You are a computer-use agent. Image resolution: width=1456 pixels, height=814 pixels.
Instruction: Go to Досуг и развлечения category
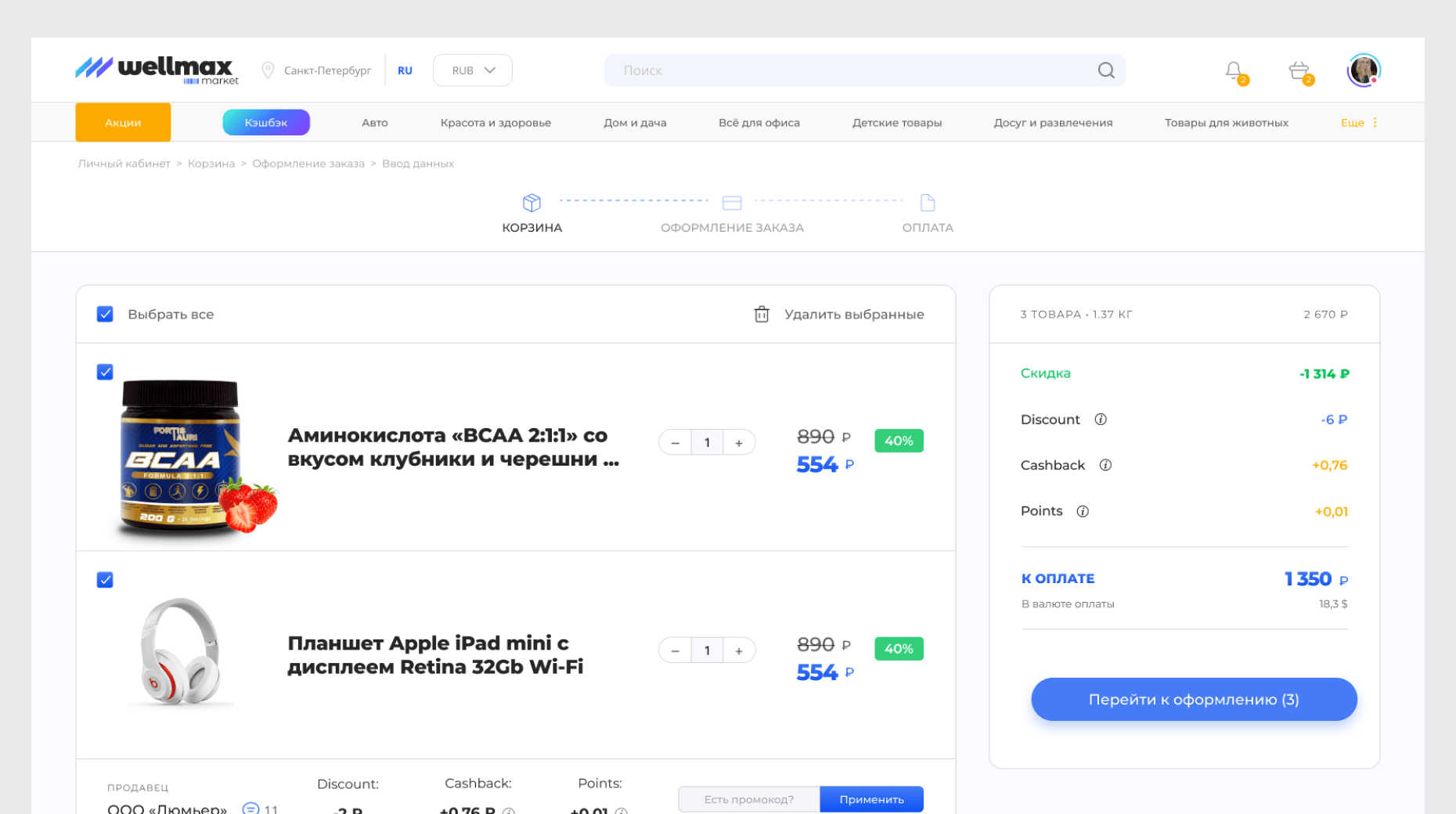1053,123
